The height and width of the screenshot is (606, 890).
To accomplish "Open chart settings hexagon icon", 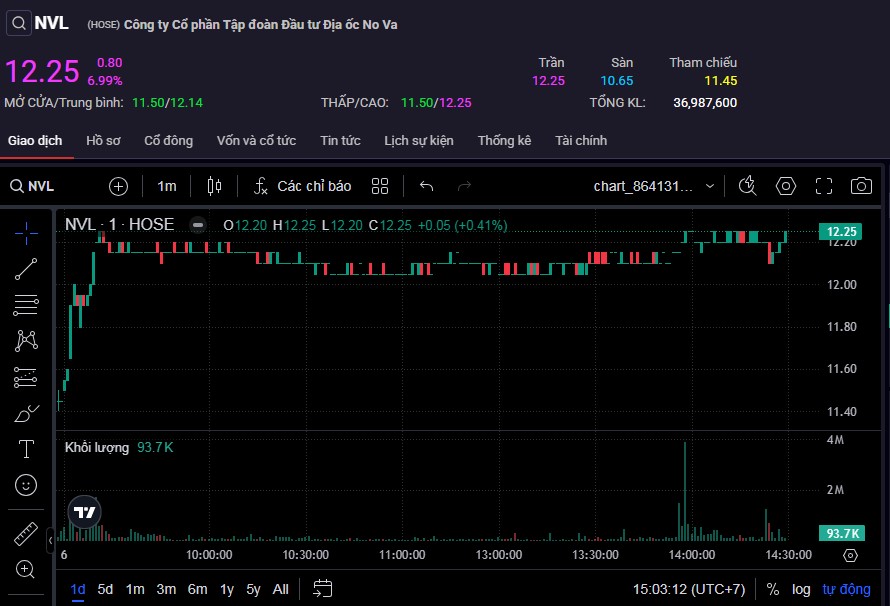I will [x=786, y=186].
